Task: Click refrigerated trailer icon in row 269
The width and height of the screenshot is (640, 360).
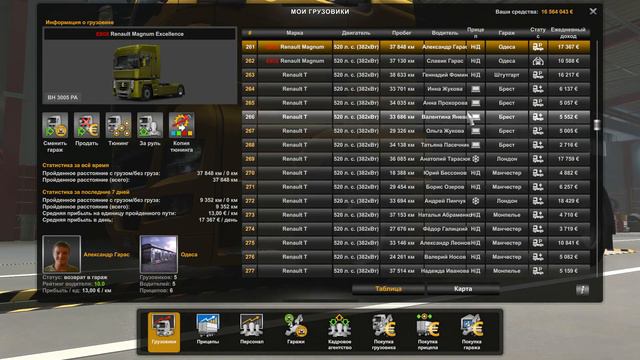Action: pos(476,159)
